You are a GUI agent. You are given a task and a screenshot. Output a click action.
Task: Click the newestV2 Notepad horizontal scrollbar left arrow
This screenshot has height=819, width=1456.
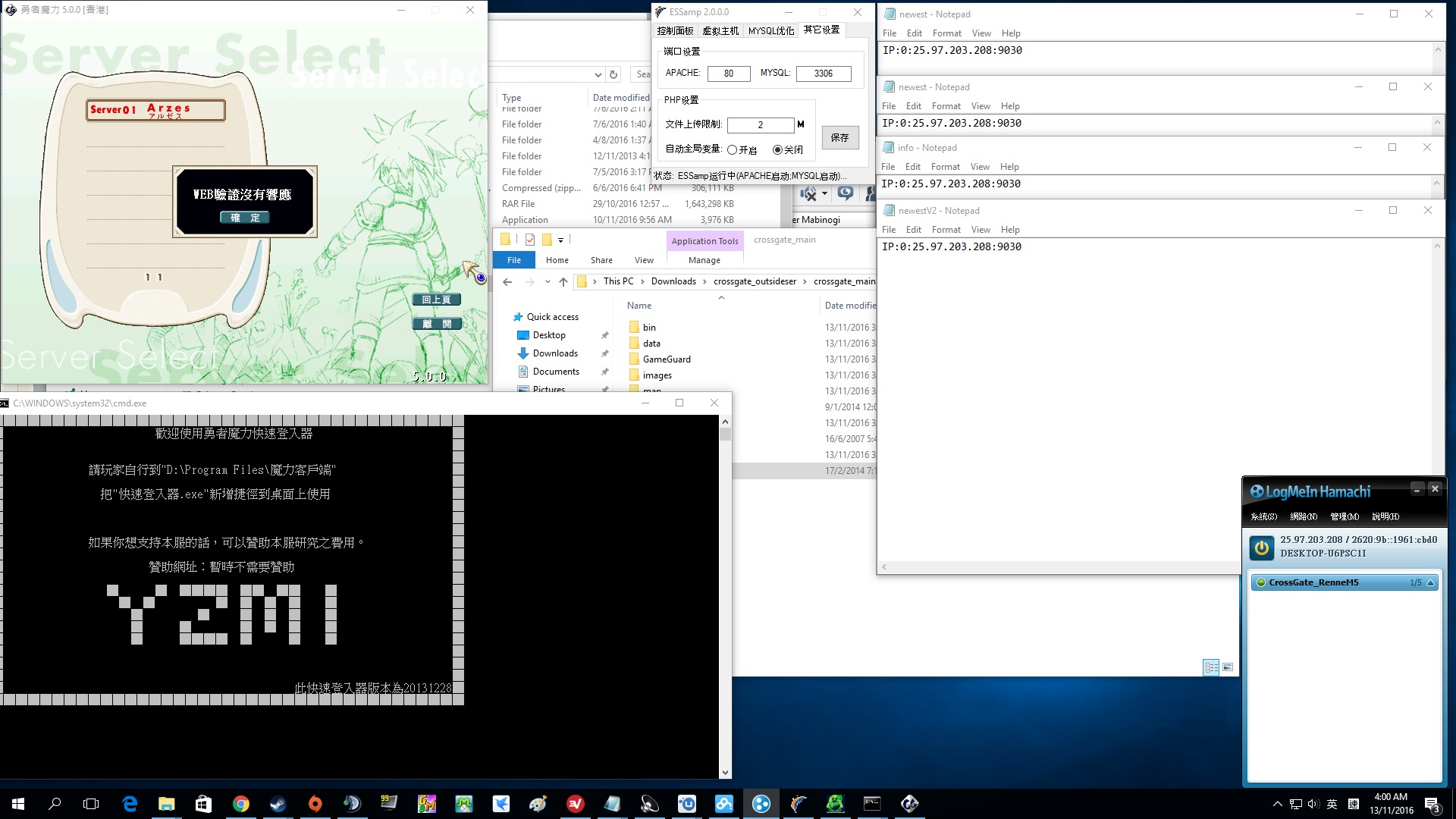tap(884, 567)
